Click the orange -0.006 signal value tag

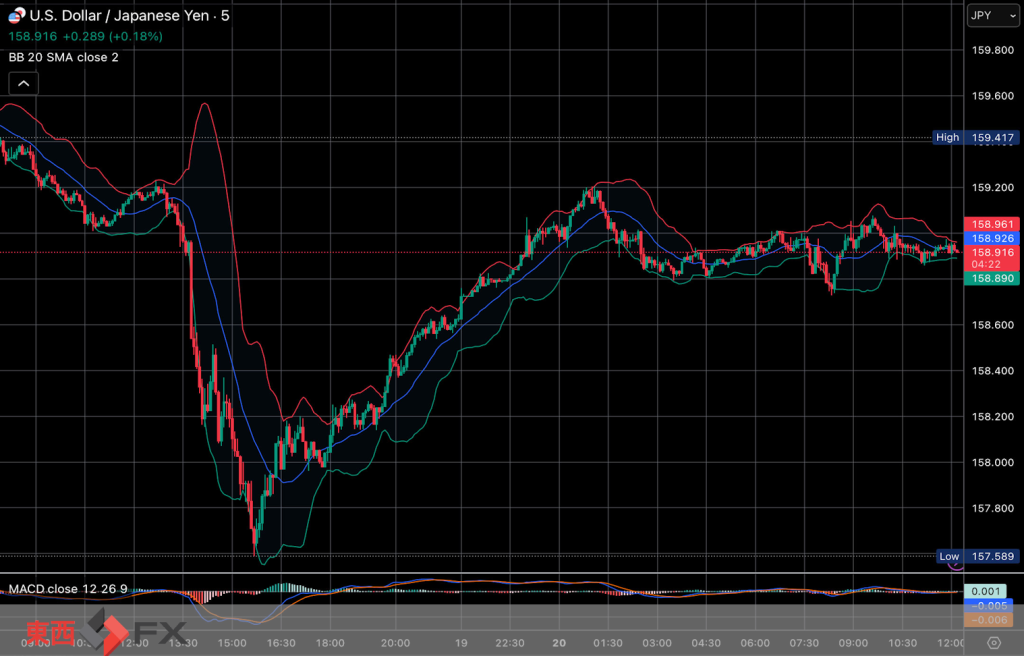tap(990, 619)
